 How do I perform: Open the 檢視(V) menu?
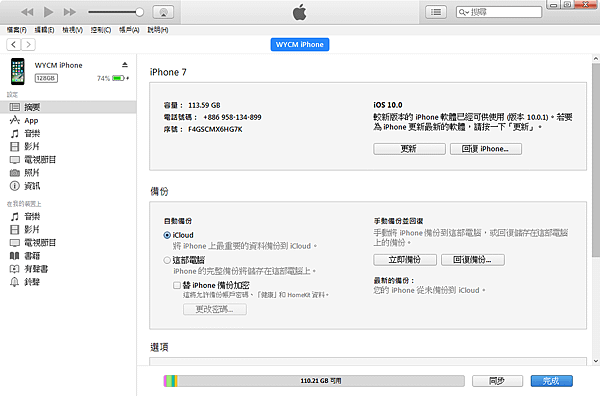click(73, 30)
